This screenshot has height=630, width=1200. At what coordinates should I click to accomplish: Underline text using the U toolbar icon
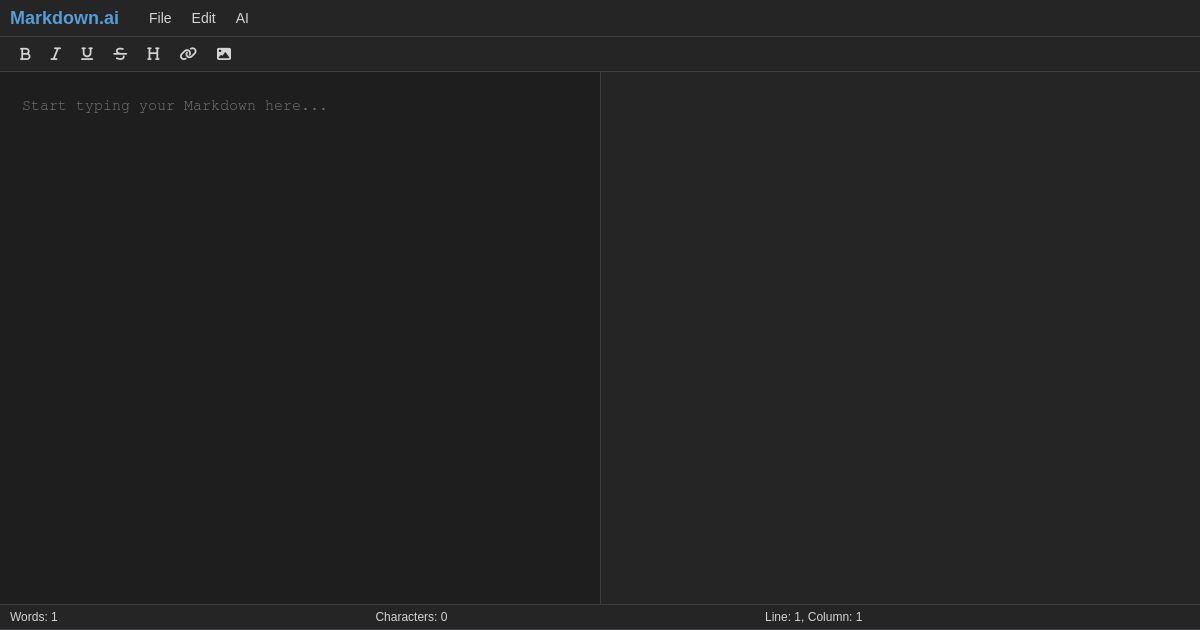[87, 54]
